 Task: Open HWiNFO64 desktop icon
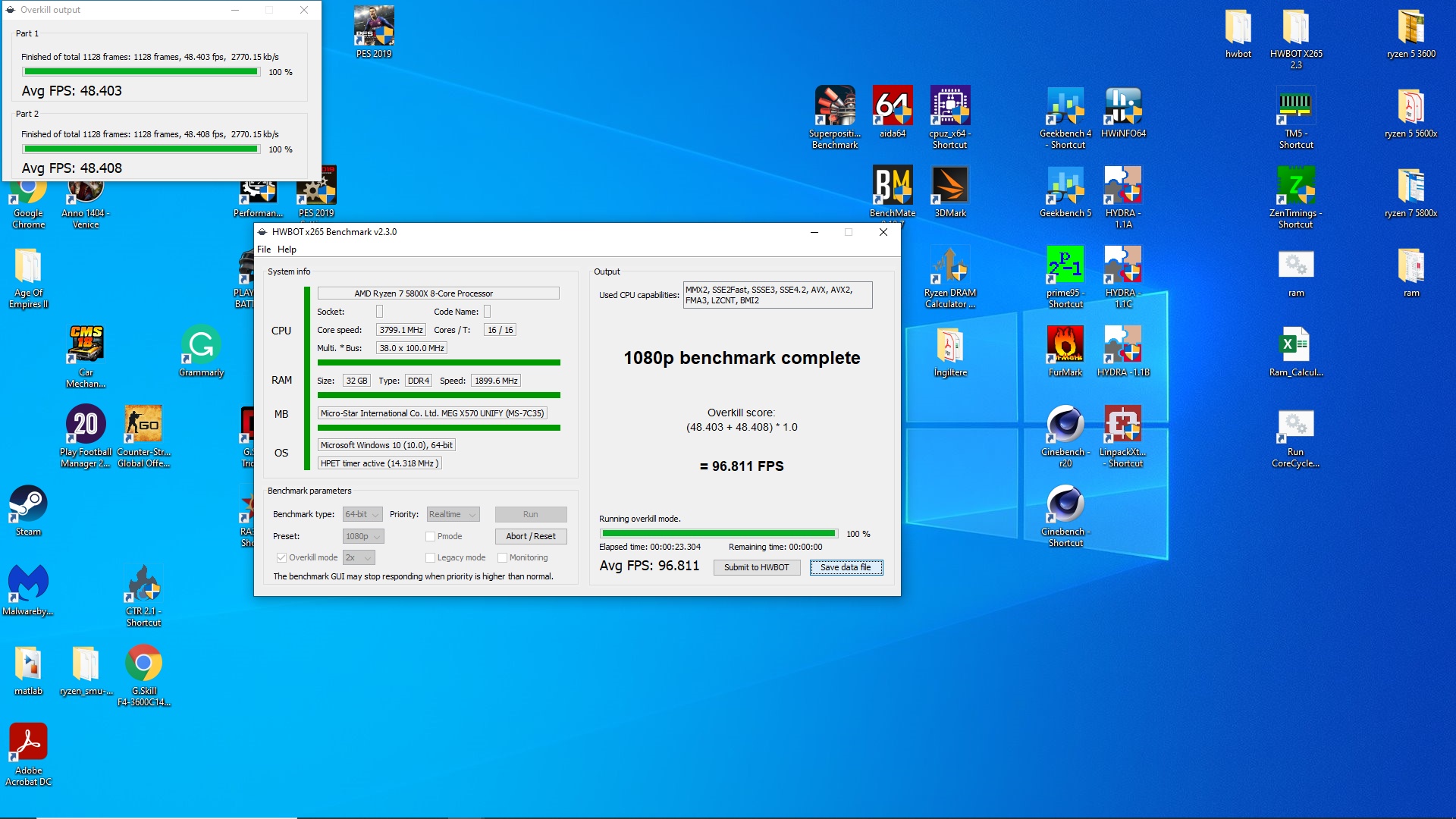(1123, 112)
